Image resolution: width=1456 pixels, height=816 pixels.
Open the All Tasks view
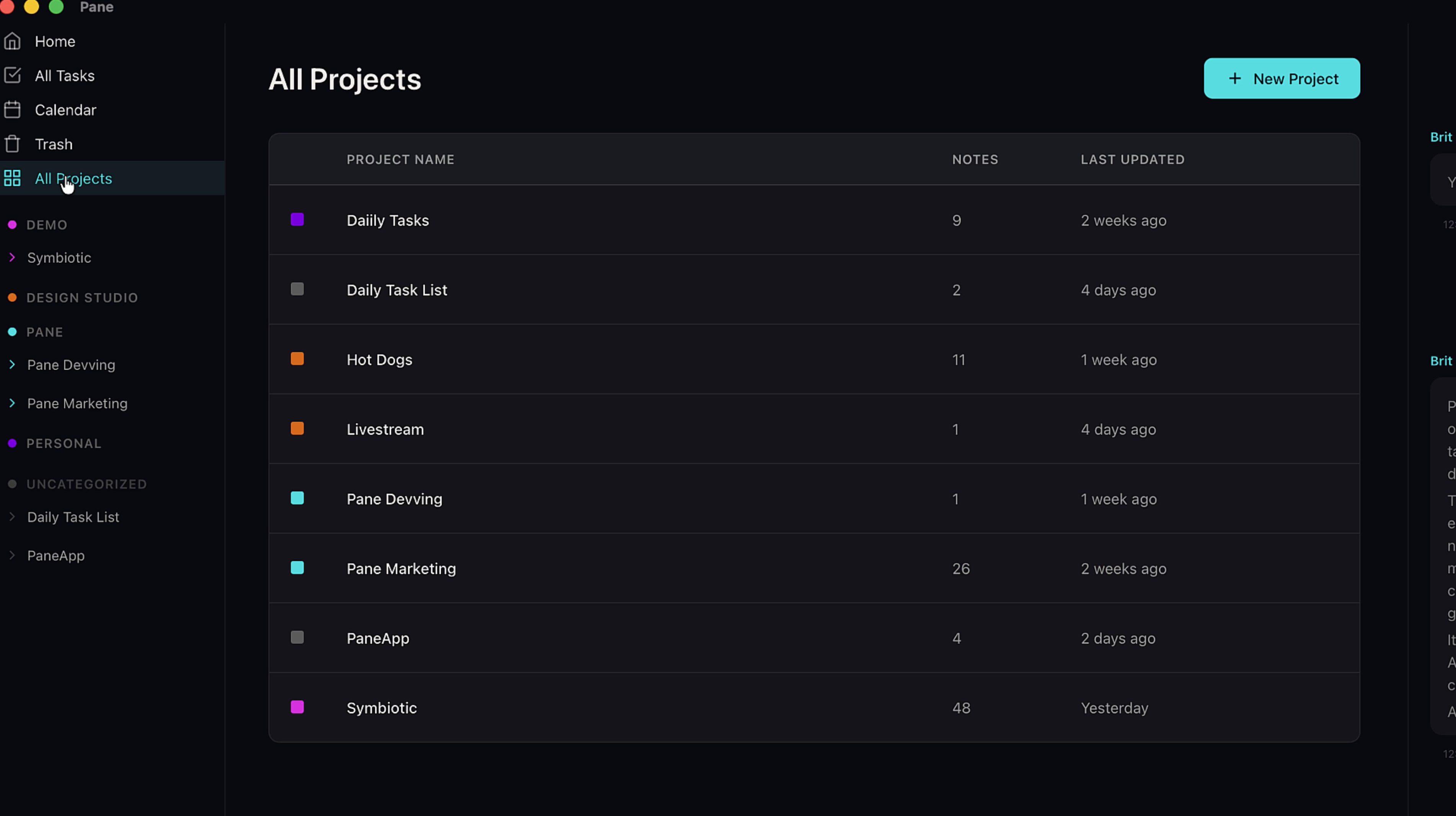coord(113,76)
